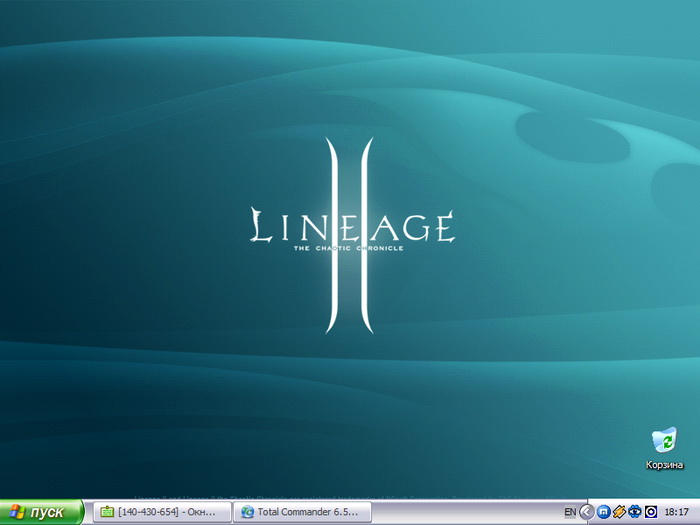Click the Total Commander taskbar button icon

point(247,512)
